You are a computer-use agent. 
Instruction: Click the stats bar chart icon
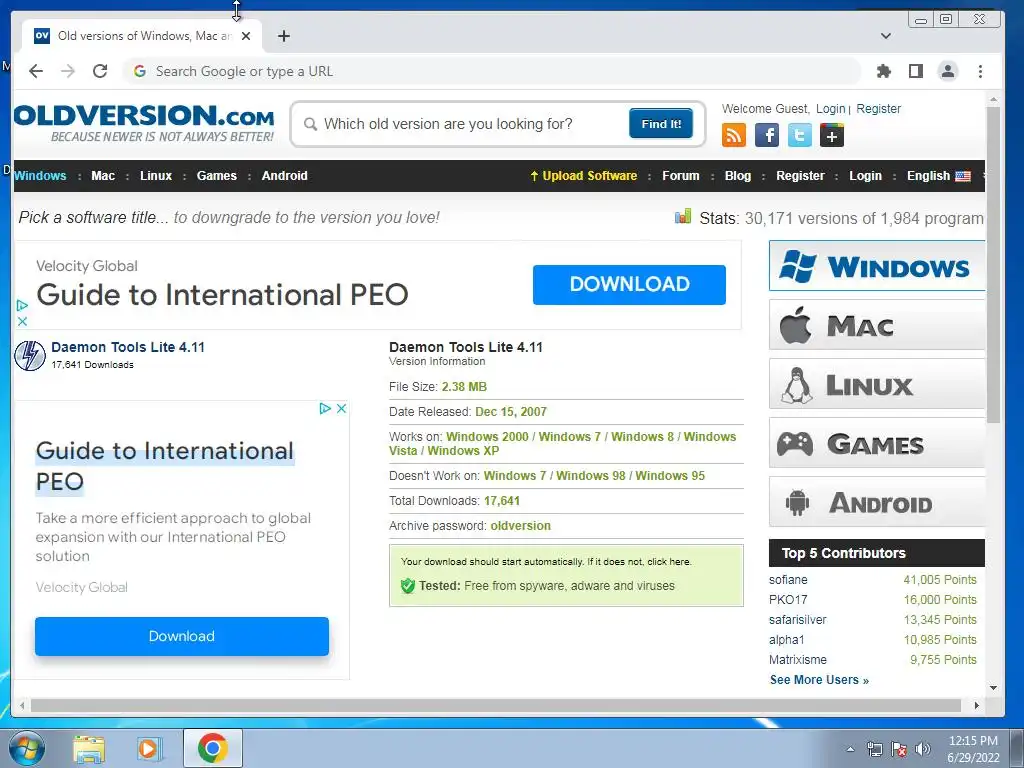point(682,216)
